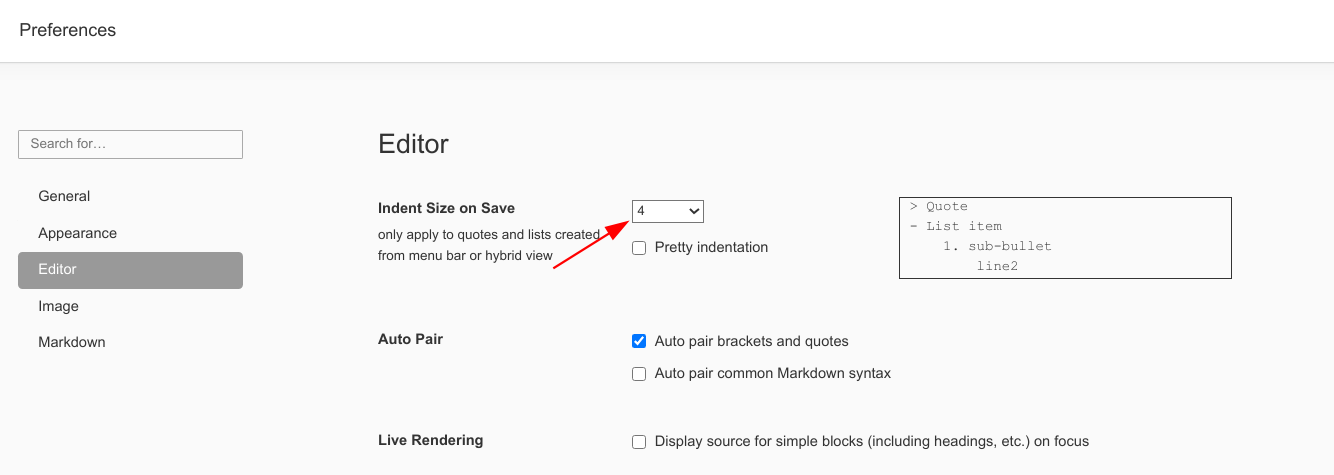The height and width of the screenshot is (475, 1334).
Task: Select the Editor section in sidebar
Action: (130, 270)
